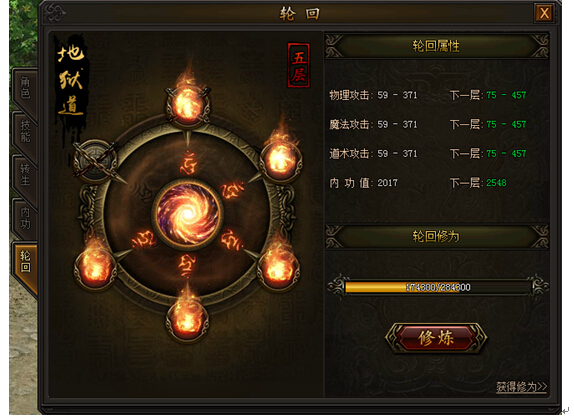Switch to the 角色 side tab

pyautogui.click(x=25, y=89)
